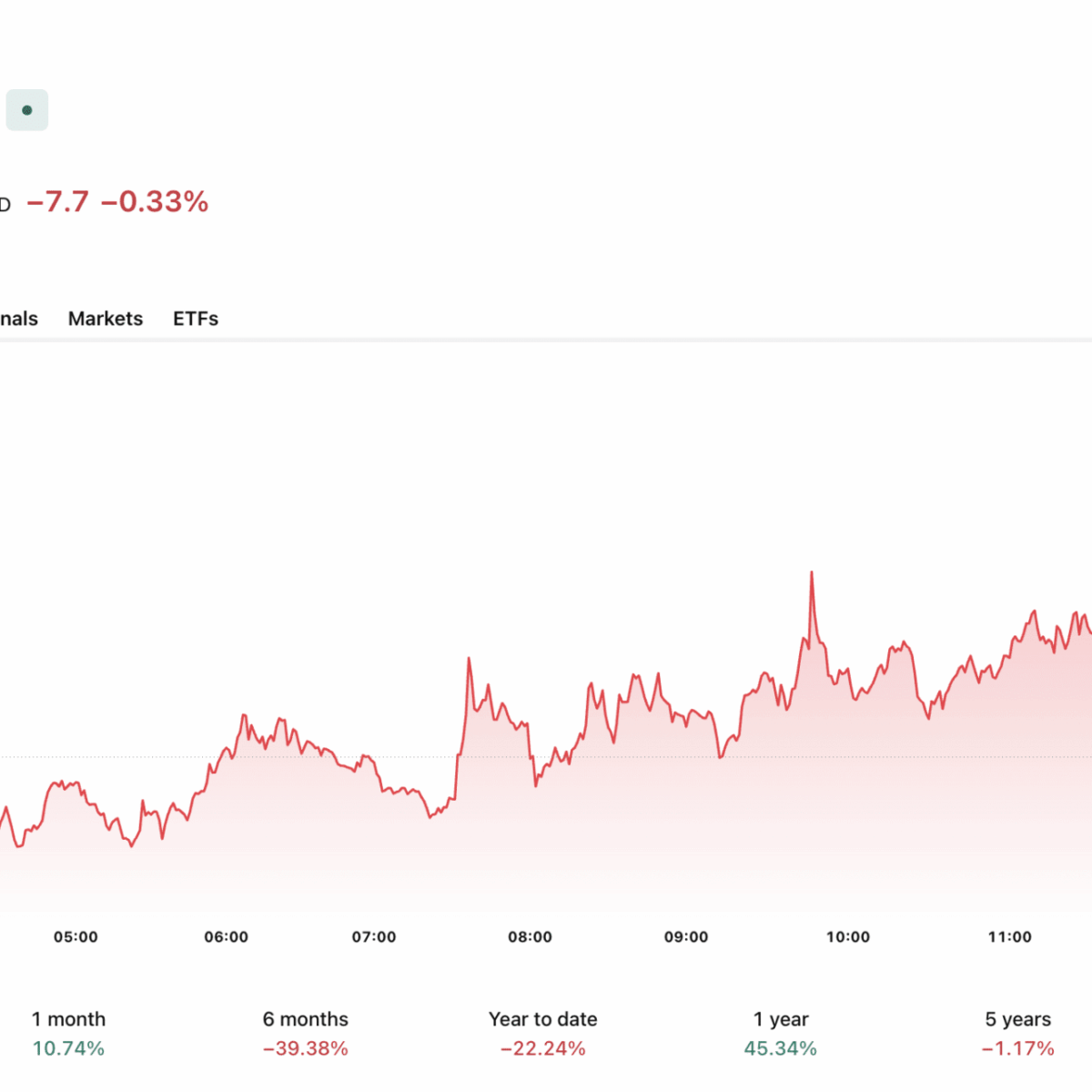1092x1092 pixels.
Task: Click the highest price spike before 10:00
Action: (x=812, y=573)
